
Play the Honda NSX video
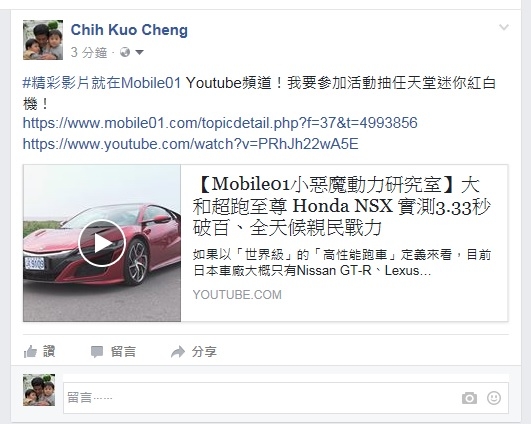pyautogui.click(x=102, y=243)
